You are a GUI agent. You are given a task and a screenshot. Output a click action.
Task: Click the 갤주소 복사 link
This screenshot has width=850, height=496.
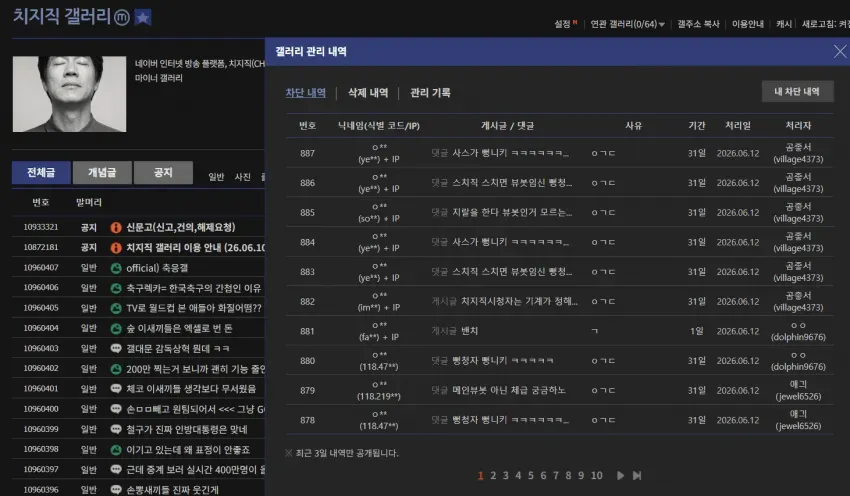(x=698, y=24)
